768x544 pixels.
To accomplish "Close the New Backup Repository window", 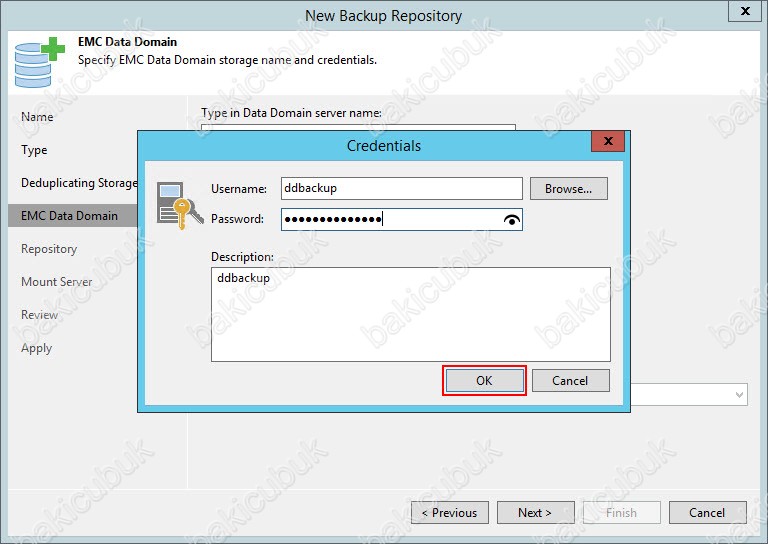I will click(x=743, y=12).
